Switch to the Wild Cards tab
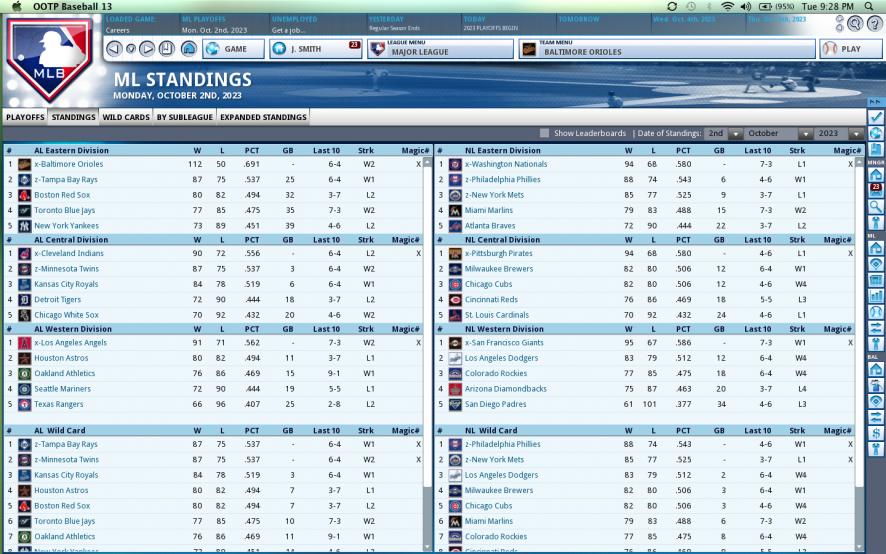The image size is (886, 554). [126, 117]
